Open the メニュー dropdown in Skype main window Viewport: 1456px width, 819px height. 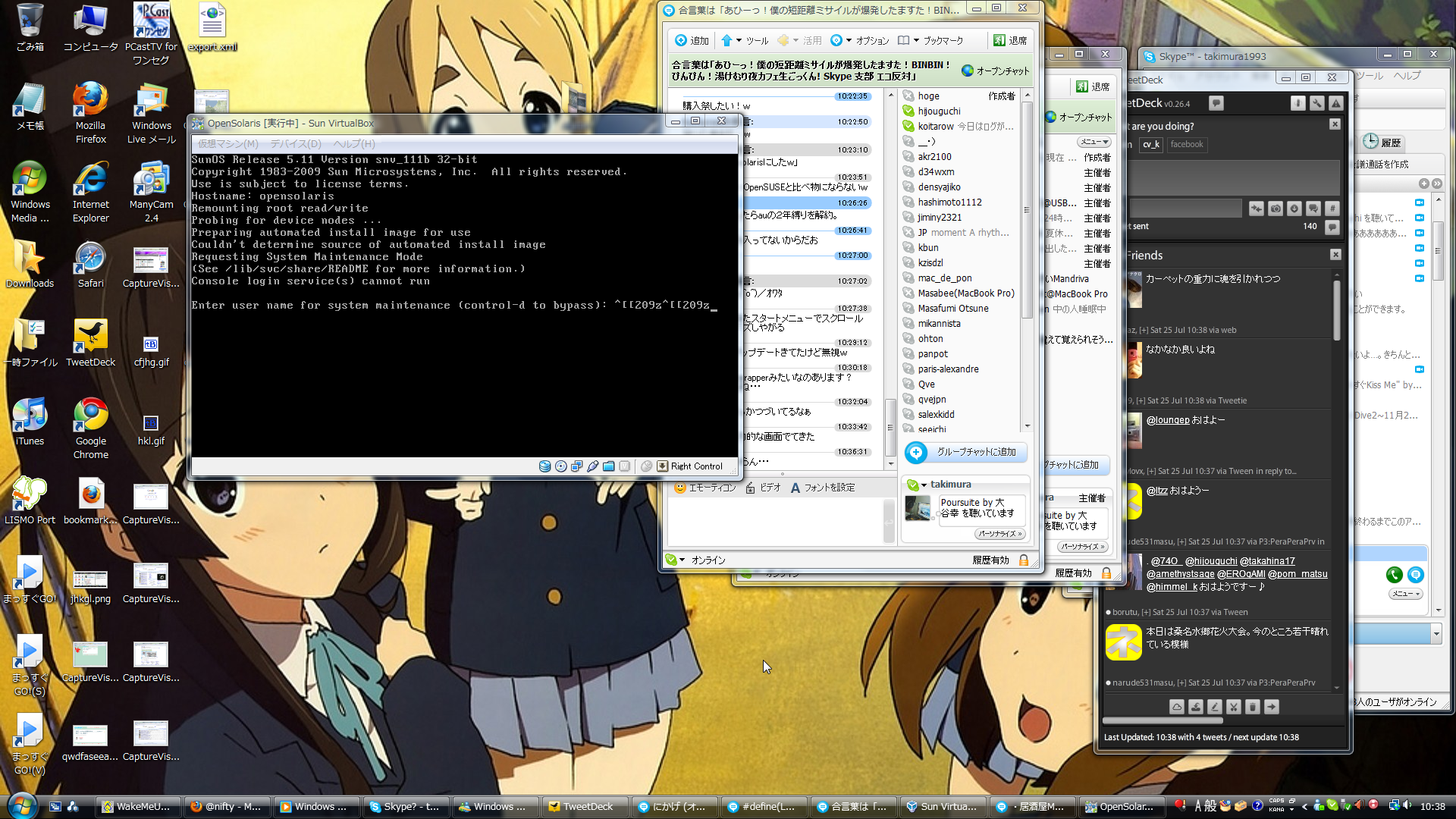tap(1406, 594)
